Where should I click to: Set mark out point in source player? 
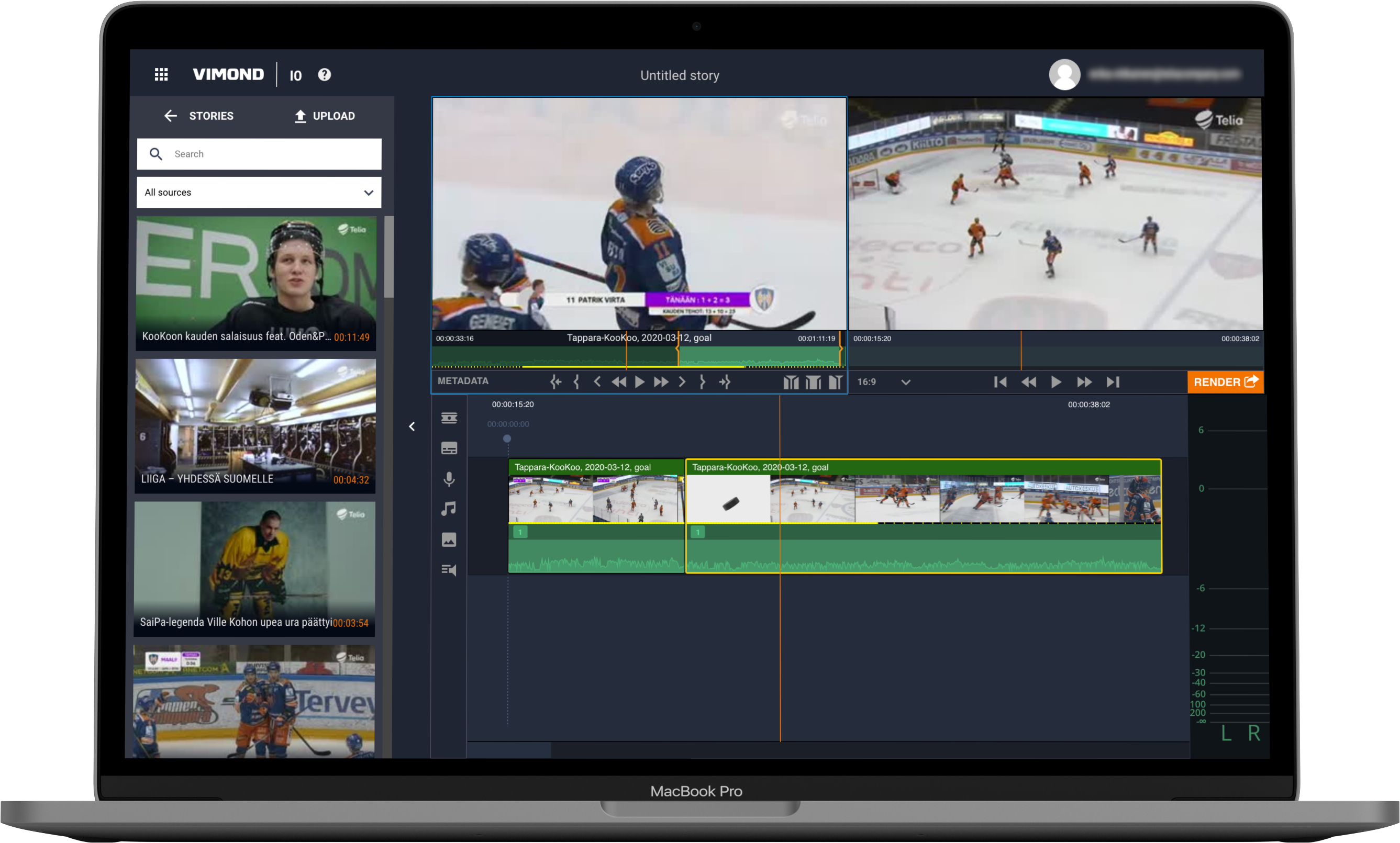[x=703, y=383]
